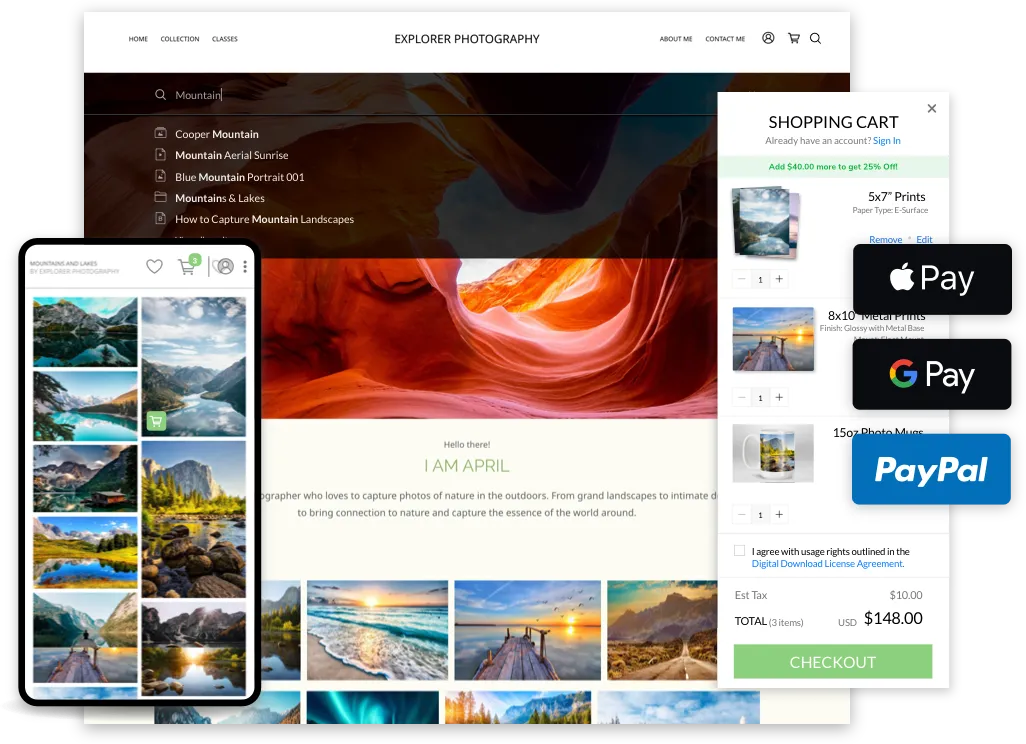Go to the Home menu item
This screenshot has width=1026, height=744.
click(x=138, y=39)
